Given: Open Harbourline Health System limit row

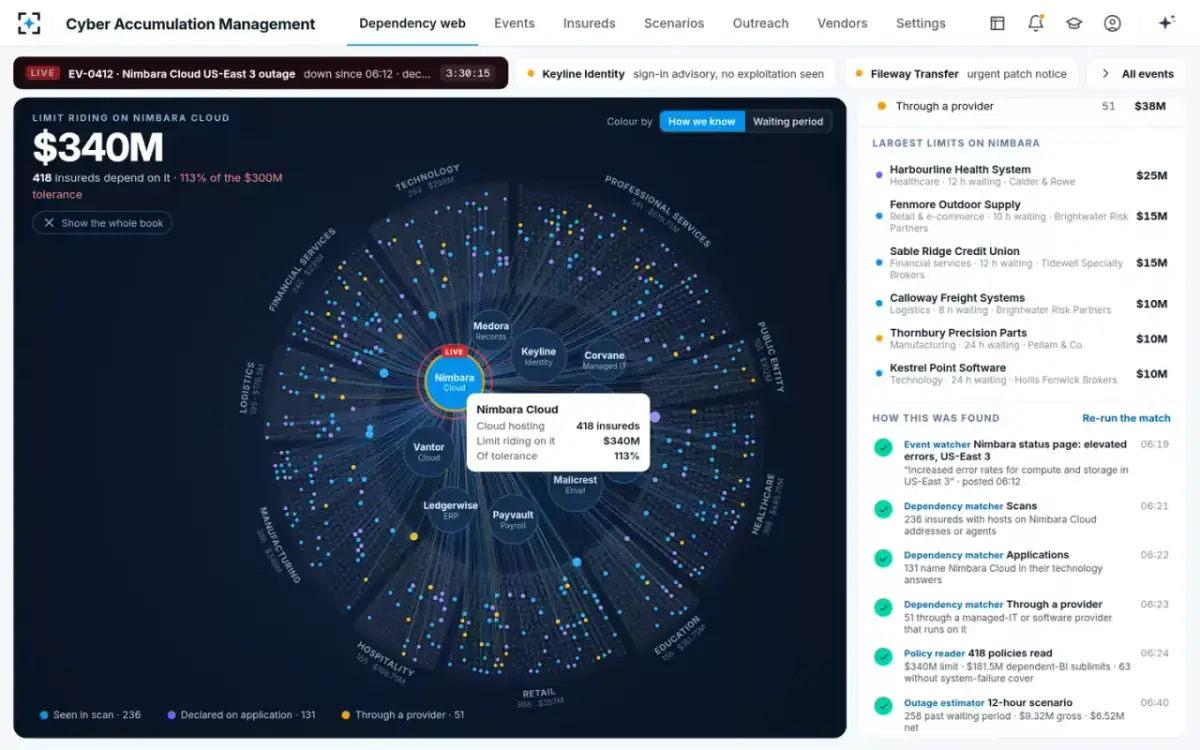Looking at the screenshot, I should click(x=1020, y=175).
